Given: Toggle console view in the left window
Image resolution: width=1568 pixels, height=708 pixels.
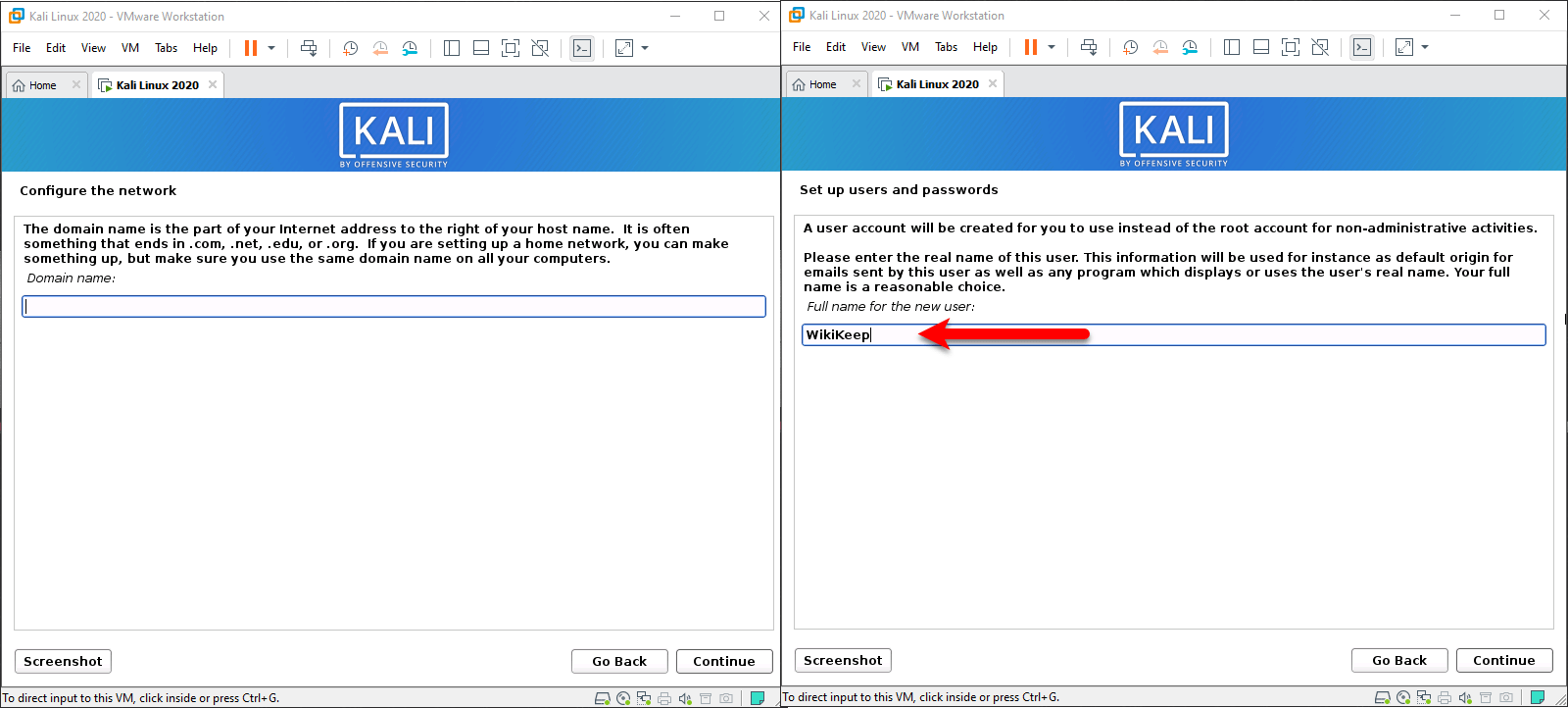Looking at the screenshot, I should coord(582,48).
